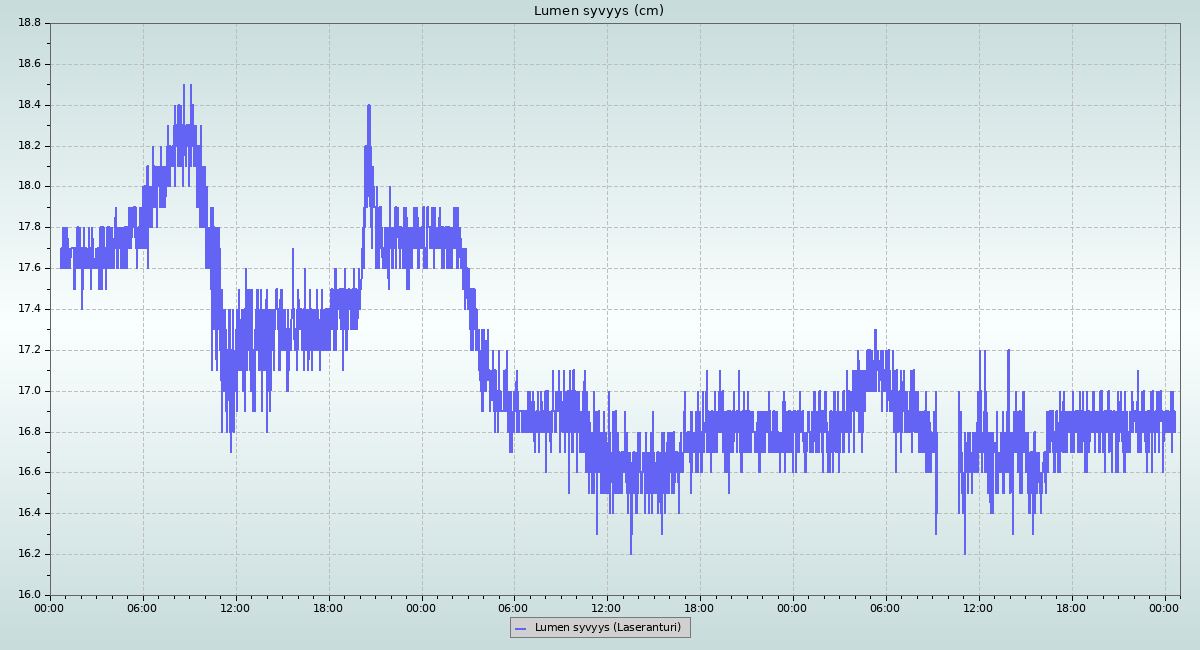Viewport: 1200px width, 650px height.
Task: Click the leftmost 00:00 x-axis label
Action: 50,607
